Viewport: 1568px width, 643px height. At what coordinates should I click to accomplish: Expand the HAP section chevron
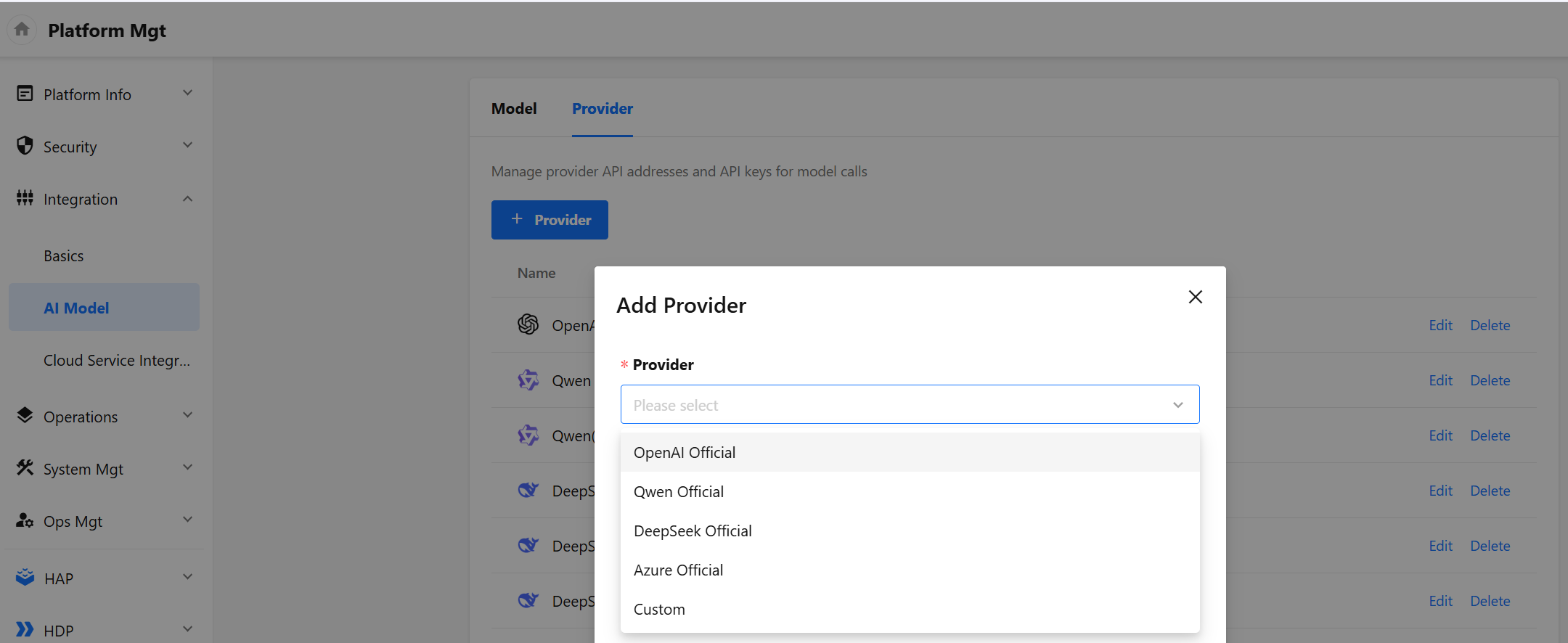[188, 577]
